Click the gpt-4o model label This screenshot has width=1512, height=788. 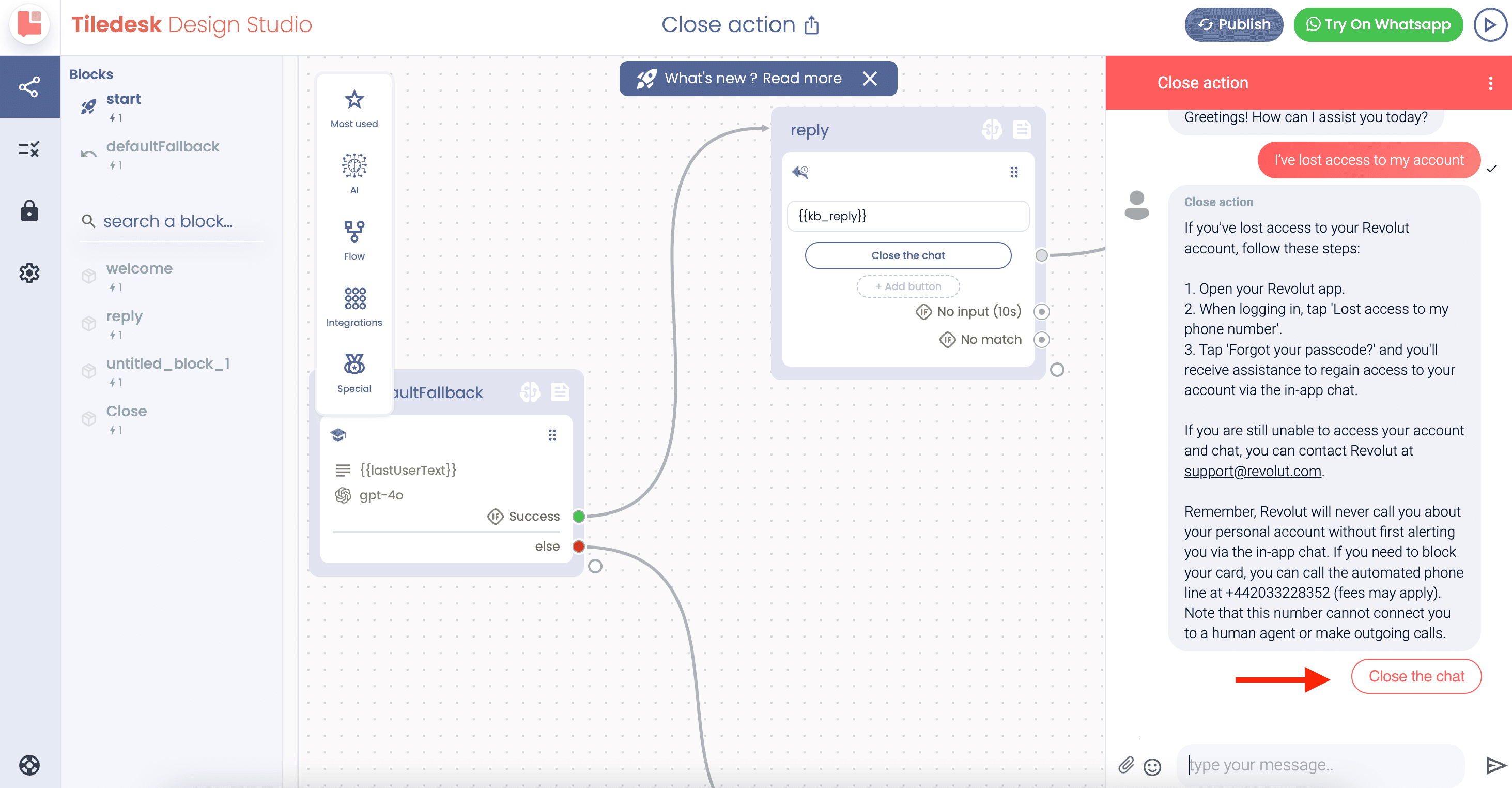tap(381, 495)
